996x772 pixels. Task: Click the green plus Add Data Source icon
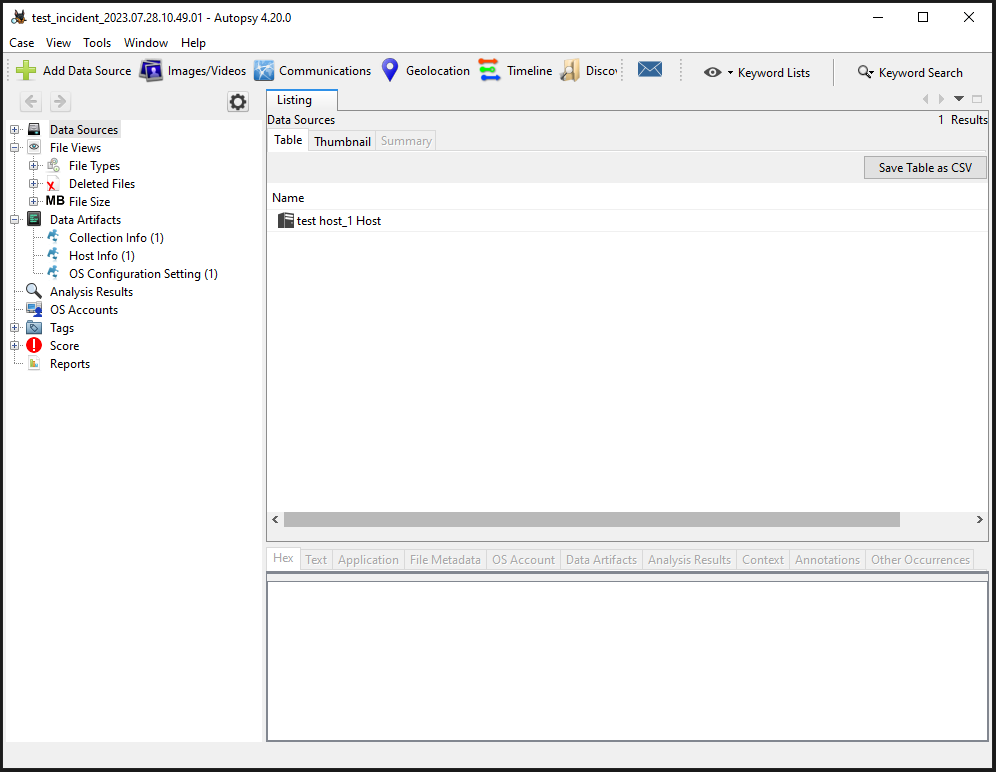(26, 71)
